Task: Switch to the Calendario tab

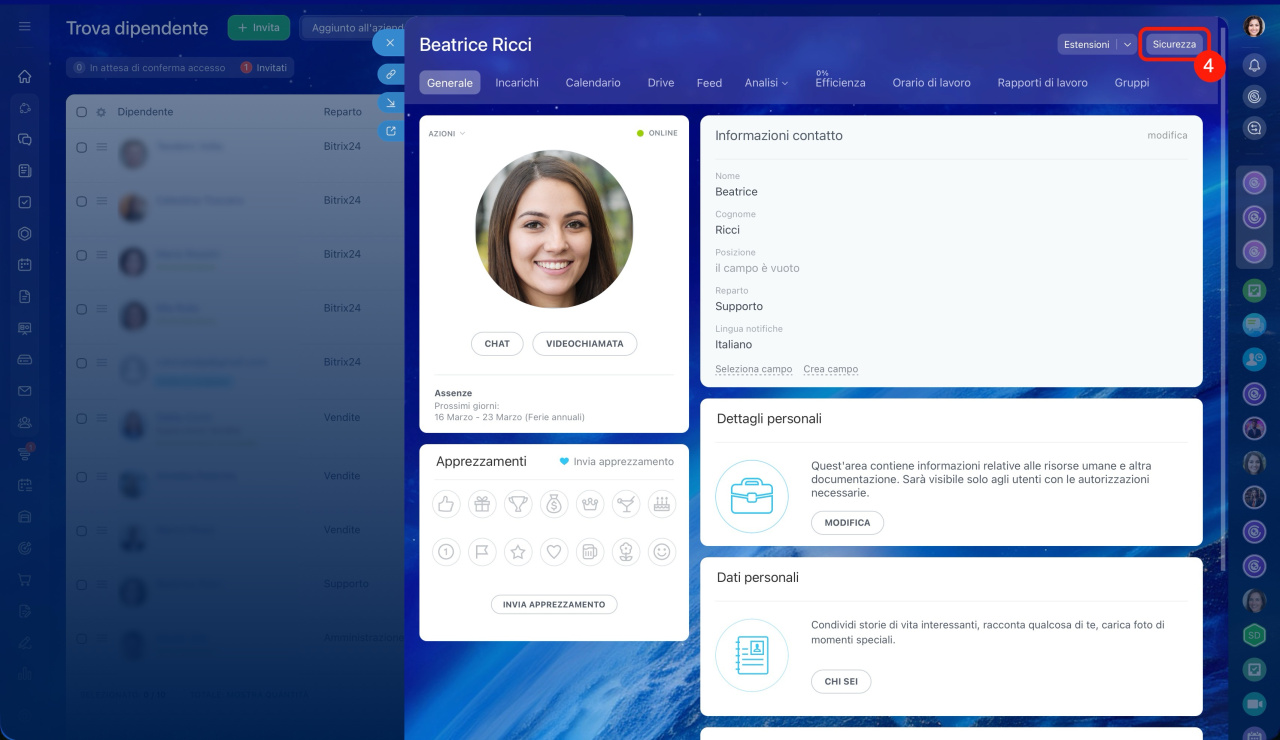Action: coord(593,83)
